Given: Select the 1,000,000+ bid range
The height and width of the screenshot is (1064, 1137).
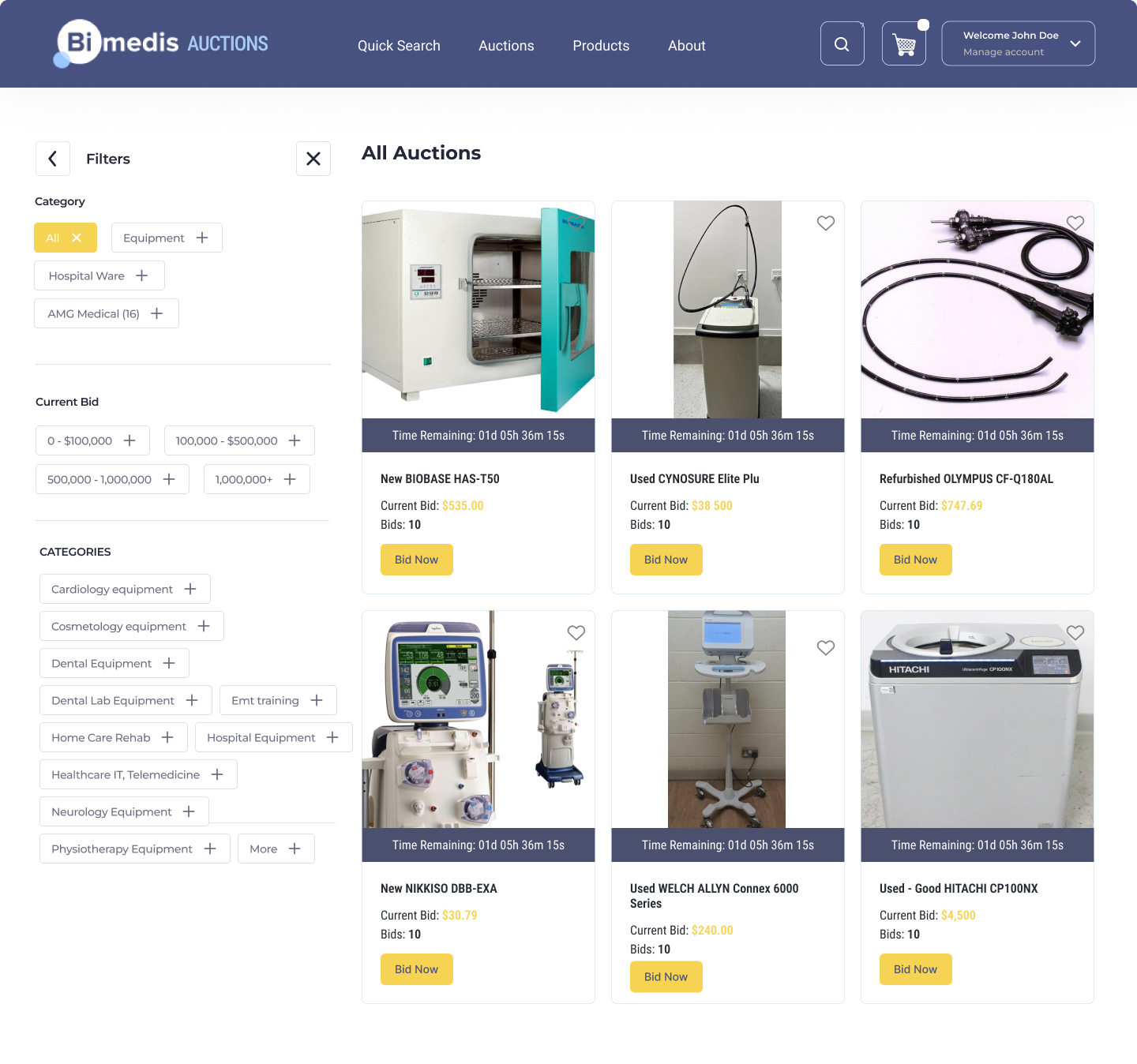Looking at the screenshot, I should click(x=257, y=479).
